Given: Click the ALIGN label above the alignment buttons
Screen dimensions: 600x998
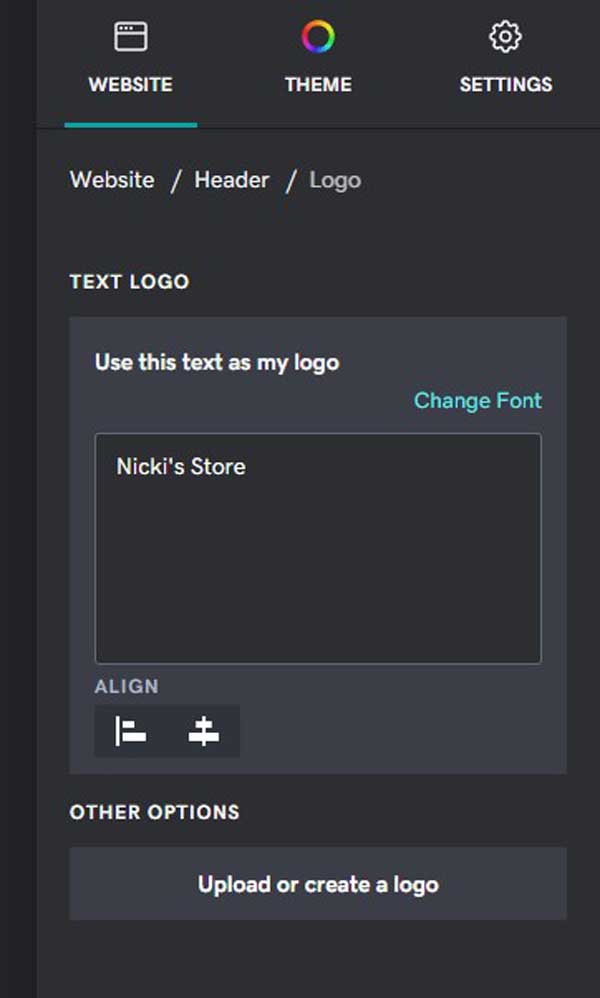Looking at the screenshot, I should coord(127,687).
